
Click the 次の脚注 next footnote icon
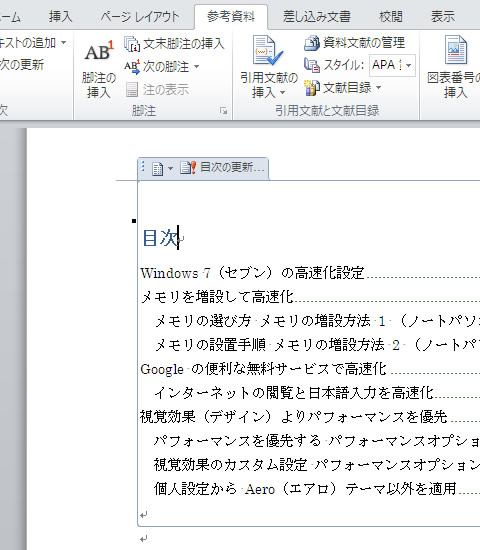[x=132, y=67]
